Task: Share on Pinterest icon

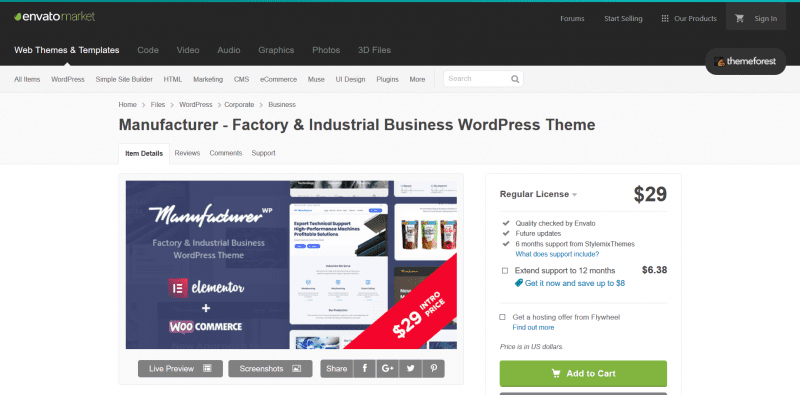Action: pos(434,368)
